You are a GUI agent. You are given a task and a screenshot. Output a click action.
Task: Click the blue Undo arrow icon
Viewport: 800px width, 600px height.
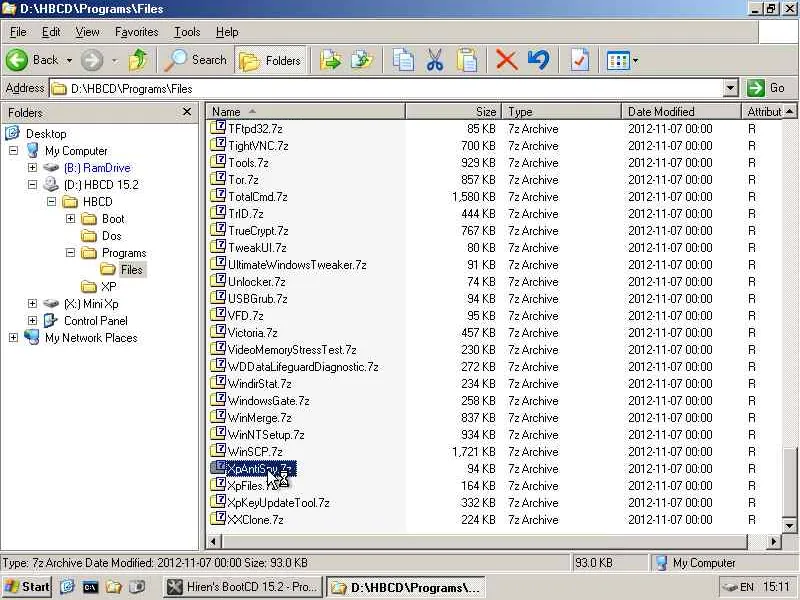[x=539, y=60]
